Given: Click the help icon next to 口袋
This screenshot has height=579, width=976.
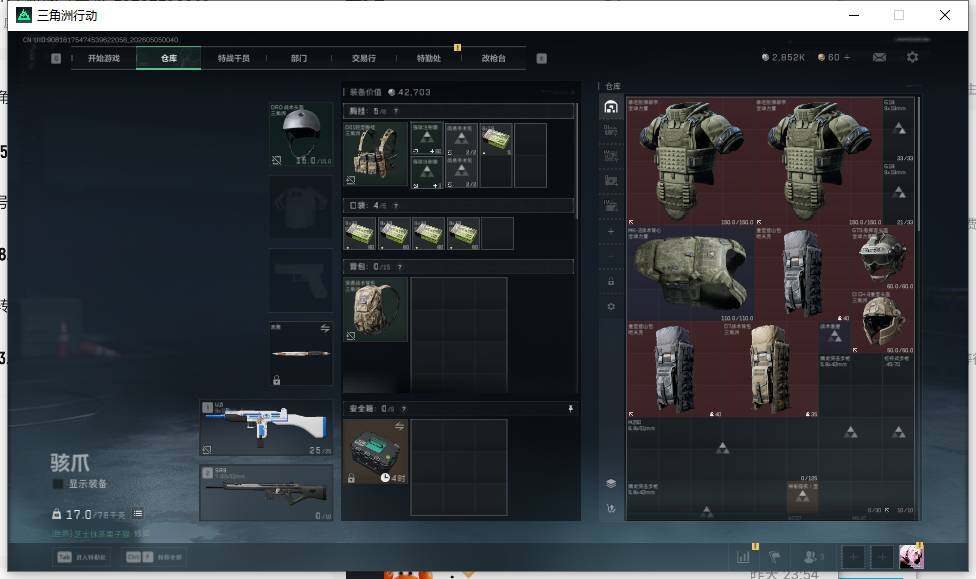Looking at the screenshot, I should (396, 205).
